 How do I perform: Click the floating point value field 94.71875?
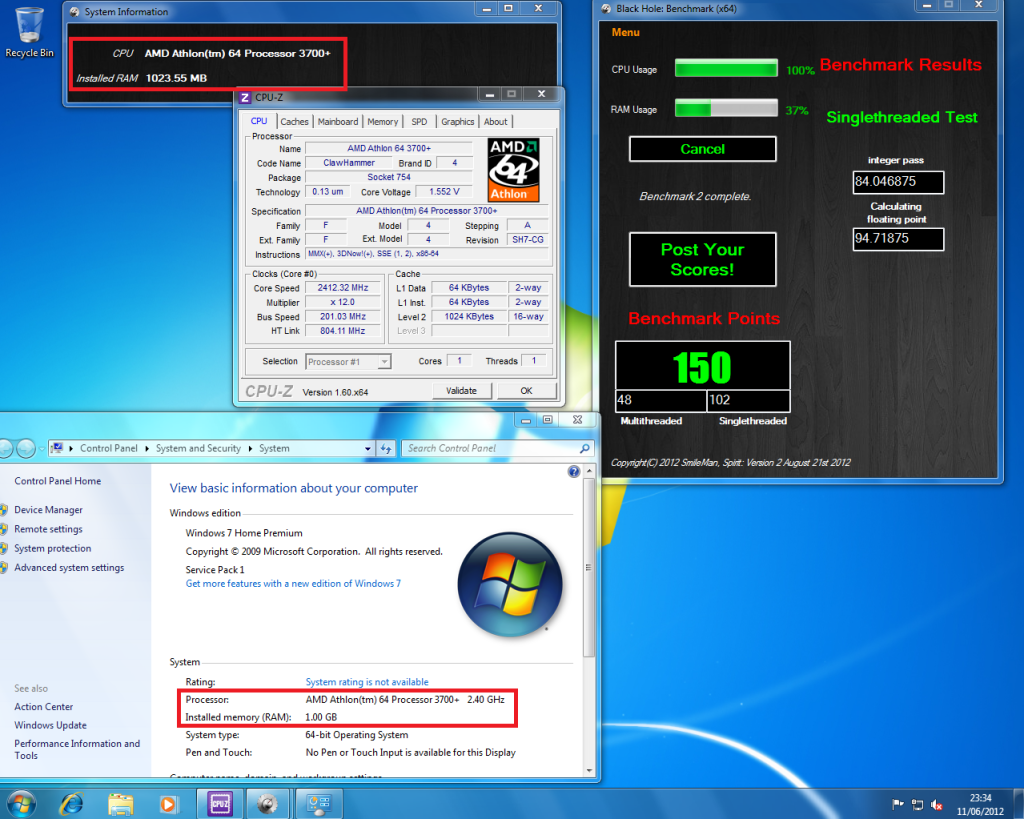point(898,238)
